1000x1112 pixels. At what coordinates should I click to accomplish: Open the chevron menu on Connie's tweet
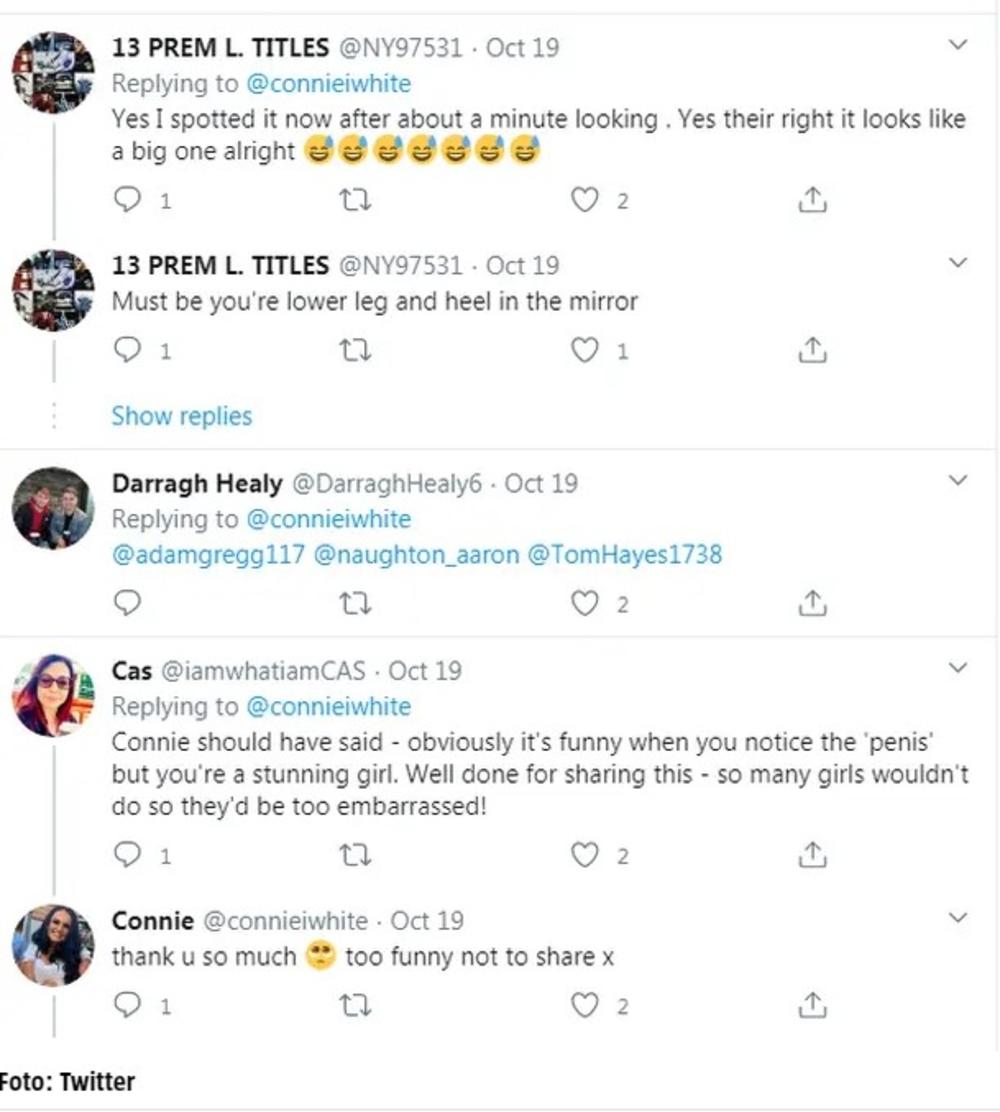coord(957,918)
